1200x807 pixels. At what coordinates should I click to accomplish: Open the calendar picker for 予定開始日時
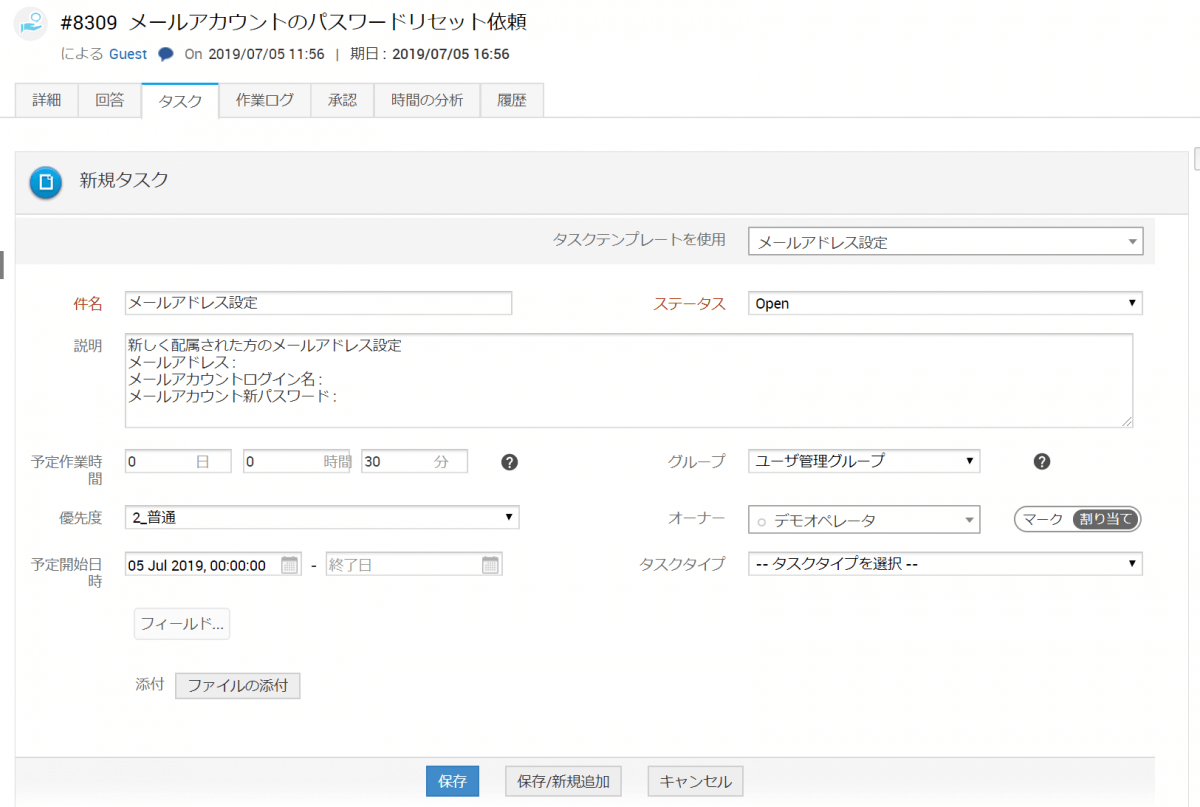pos(289,565)
